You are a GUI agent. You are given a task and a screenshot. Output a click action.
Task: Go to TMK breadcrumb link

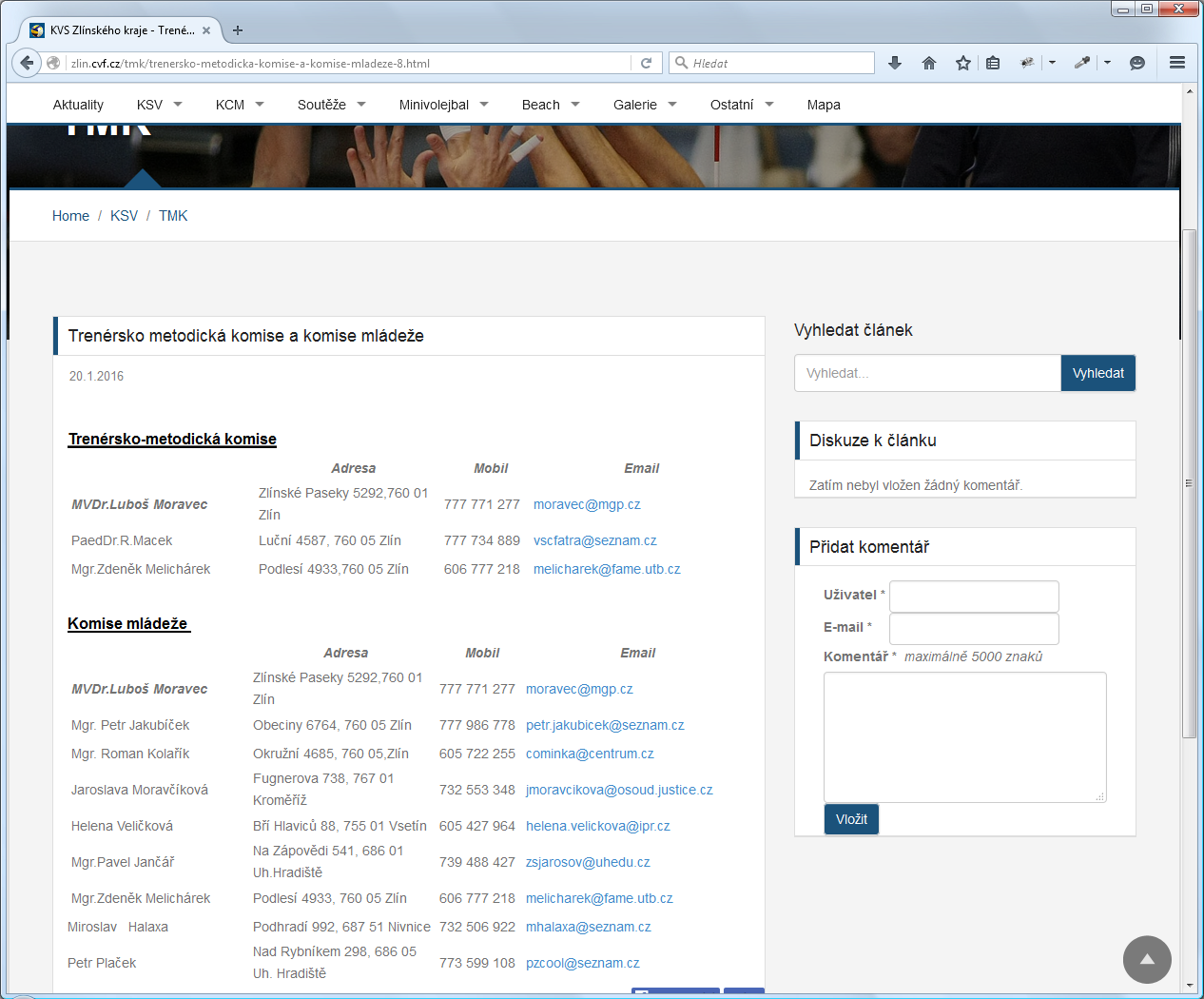[x=173, y=216]
